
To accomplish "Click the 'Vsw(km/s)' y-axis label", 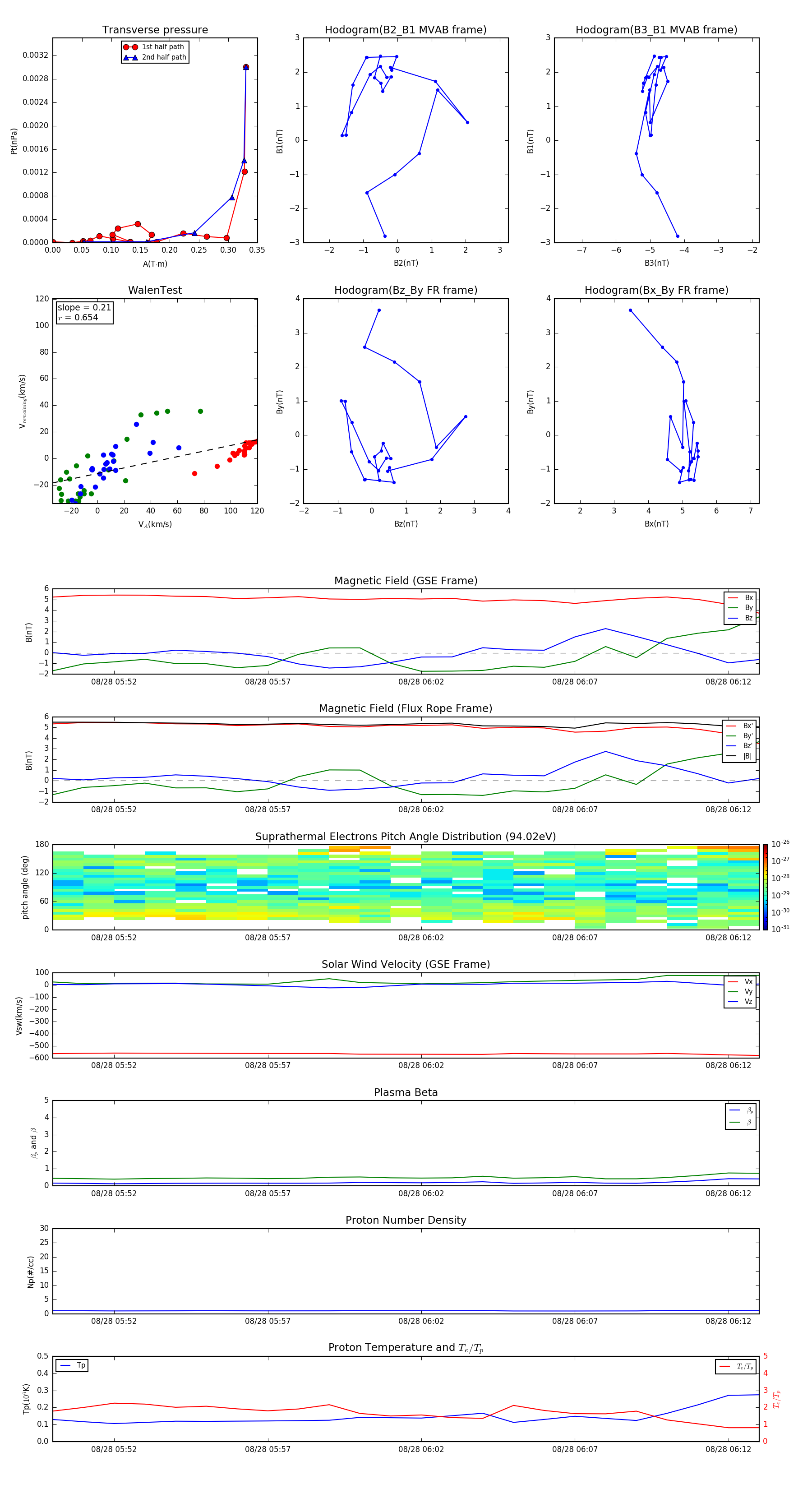I will coord(19,1016).
